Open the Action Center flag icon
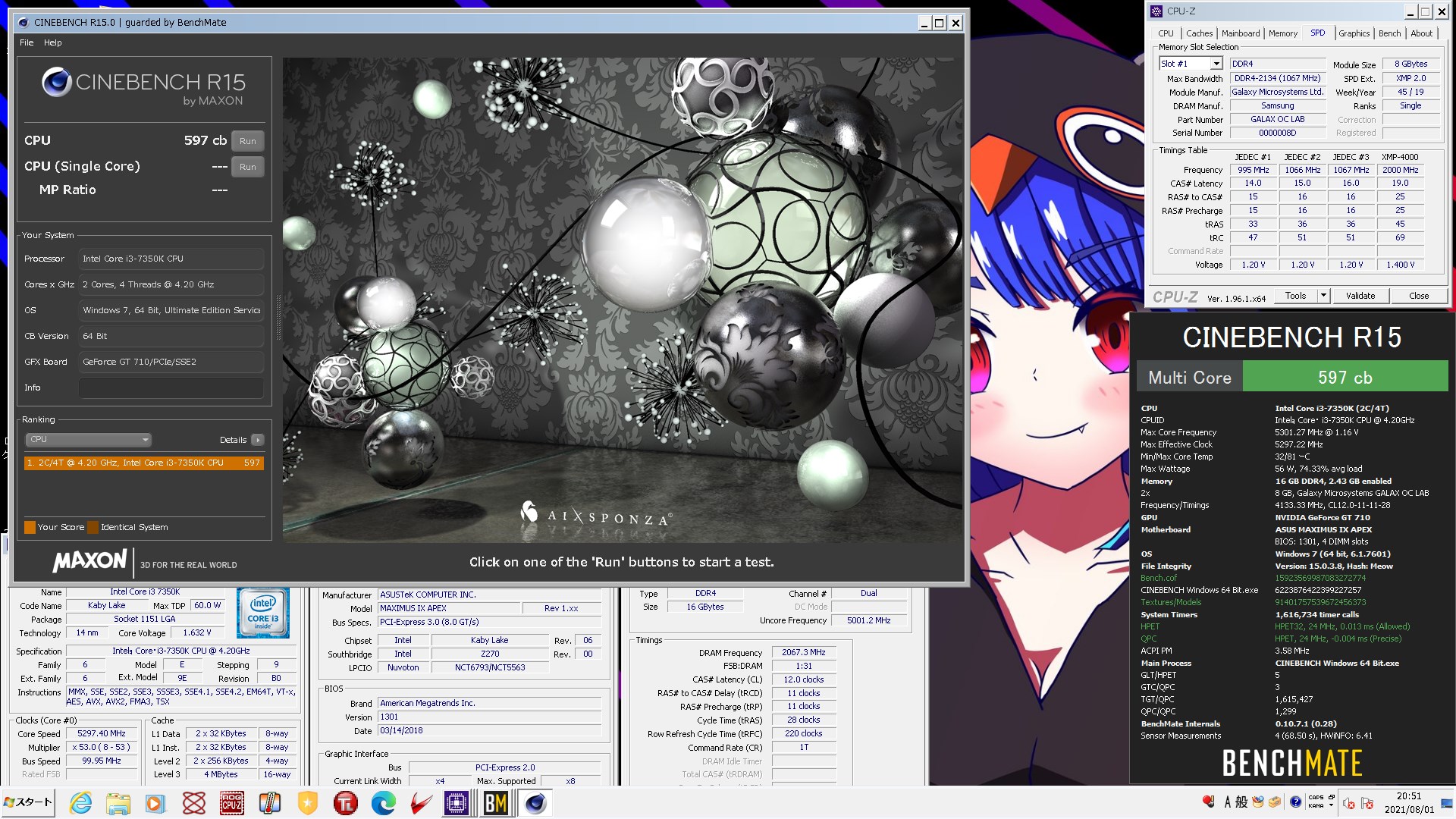This screenshot has width=1456, height=819. click(1367, 803)
